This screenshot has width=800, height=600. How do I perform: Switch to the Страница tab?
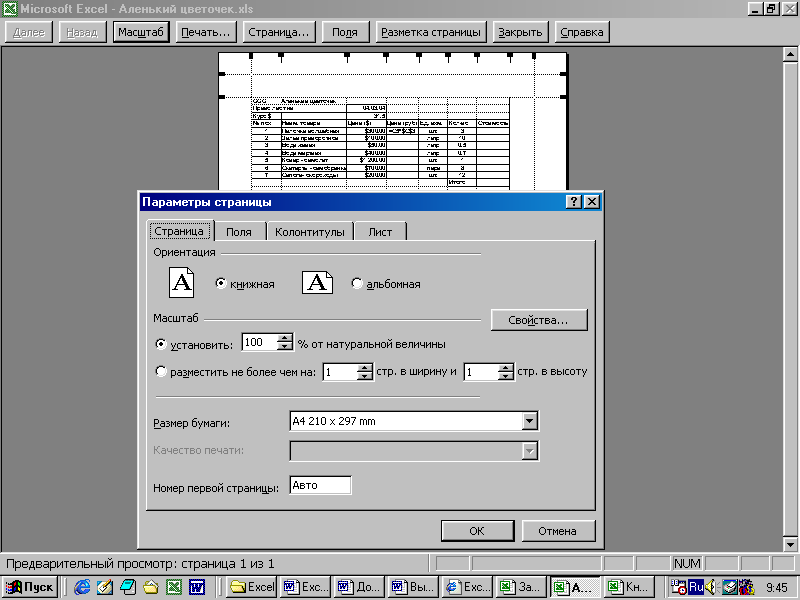click(x=180, y=231)
